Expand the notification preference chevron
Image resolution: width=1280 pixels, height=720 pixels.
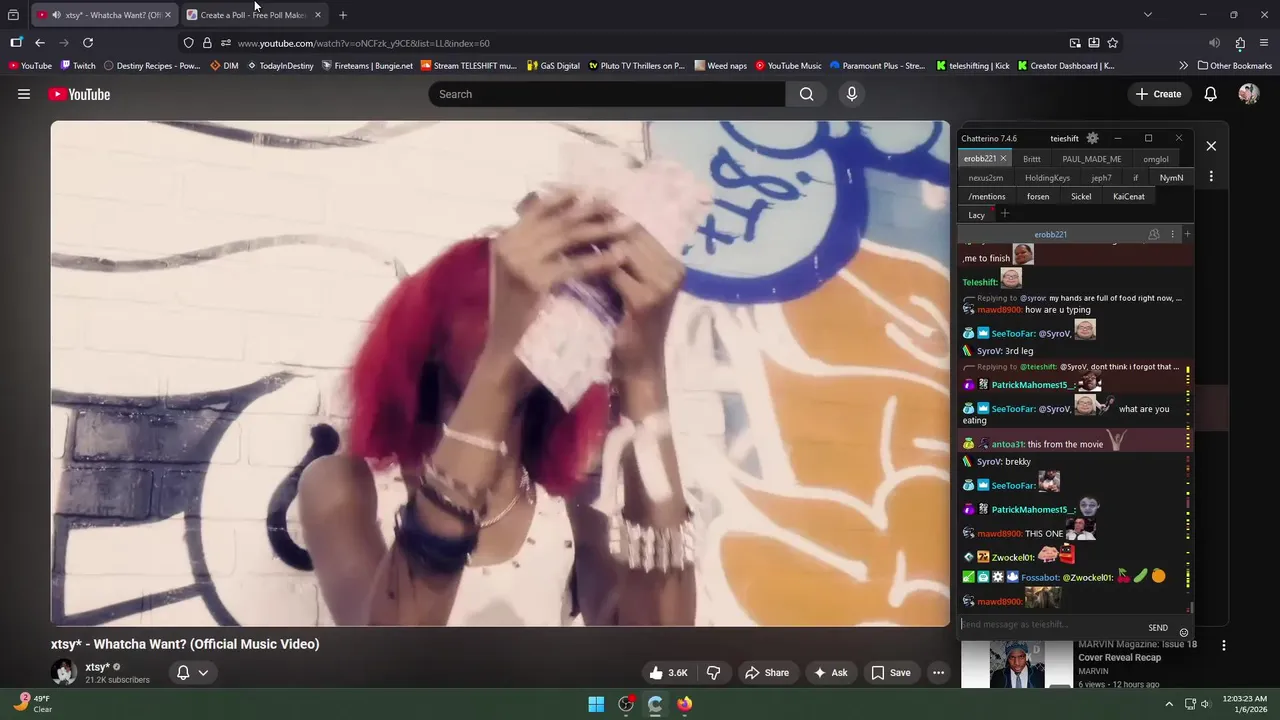(x=203, y=673)
